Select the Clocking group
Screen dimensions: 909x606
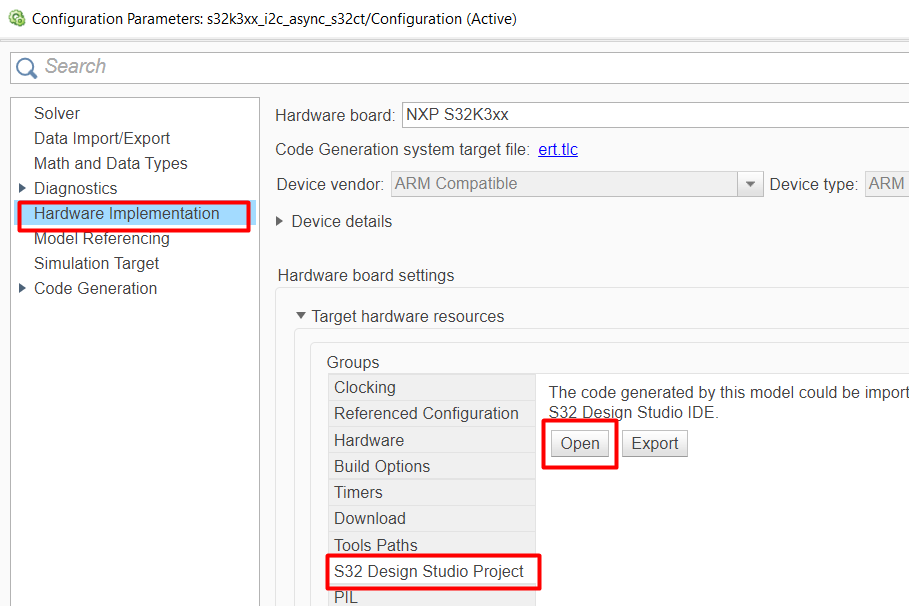[x=365, y=388]
